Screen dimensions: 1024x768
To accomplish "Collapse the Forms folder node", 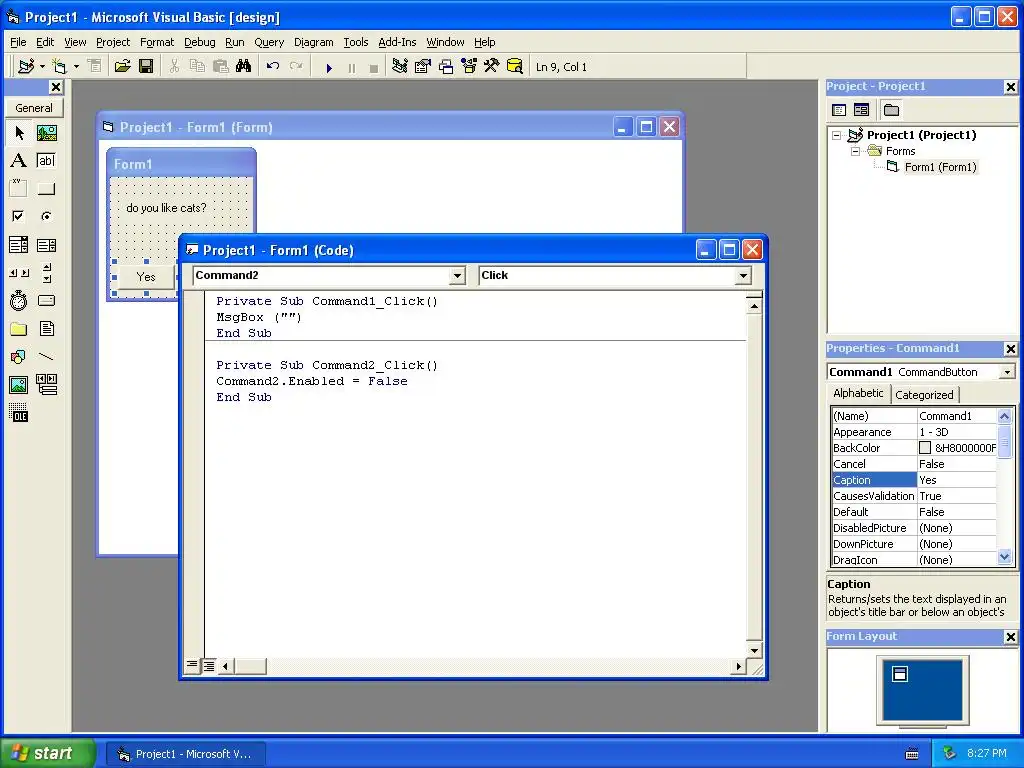I will (856, 152).
